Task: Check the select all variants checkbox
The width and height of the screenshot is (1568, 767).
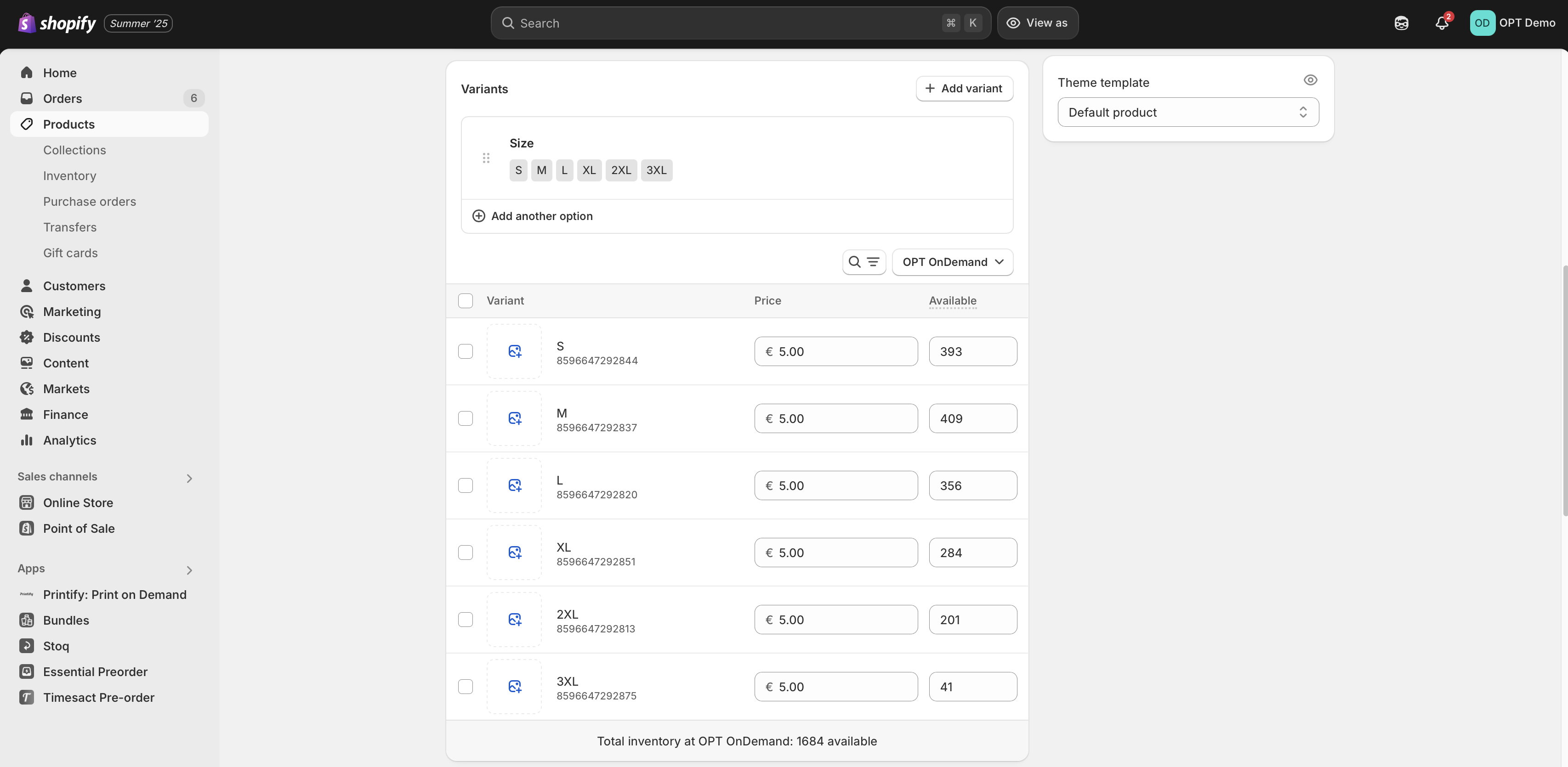Action: tap(465, 301)
